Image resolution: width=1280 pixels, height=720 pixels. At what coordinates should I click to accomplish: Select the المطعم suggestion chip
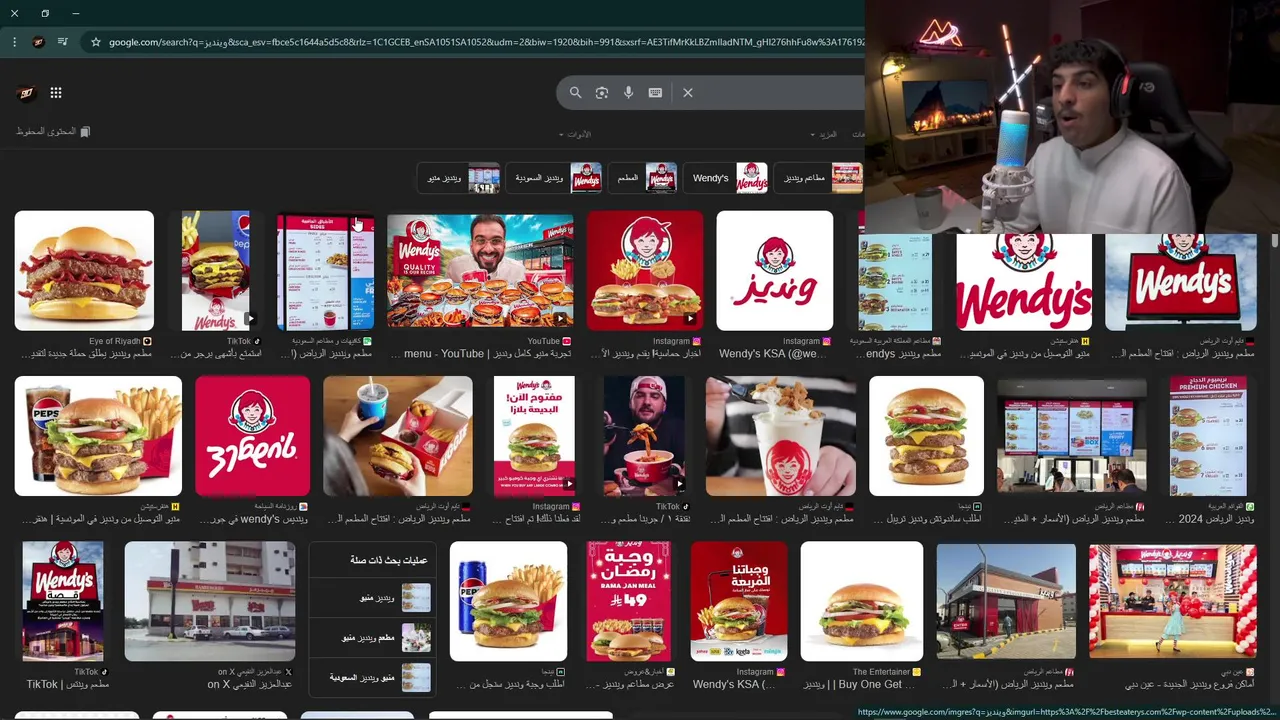point(642,178)
